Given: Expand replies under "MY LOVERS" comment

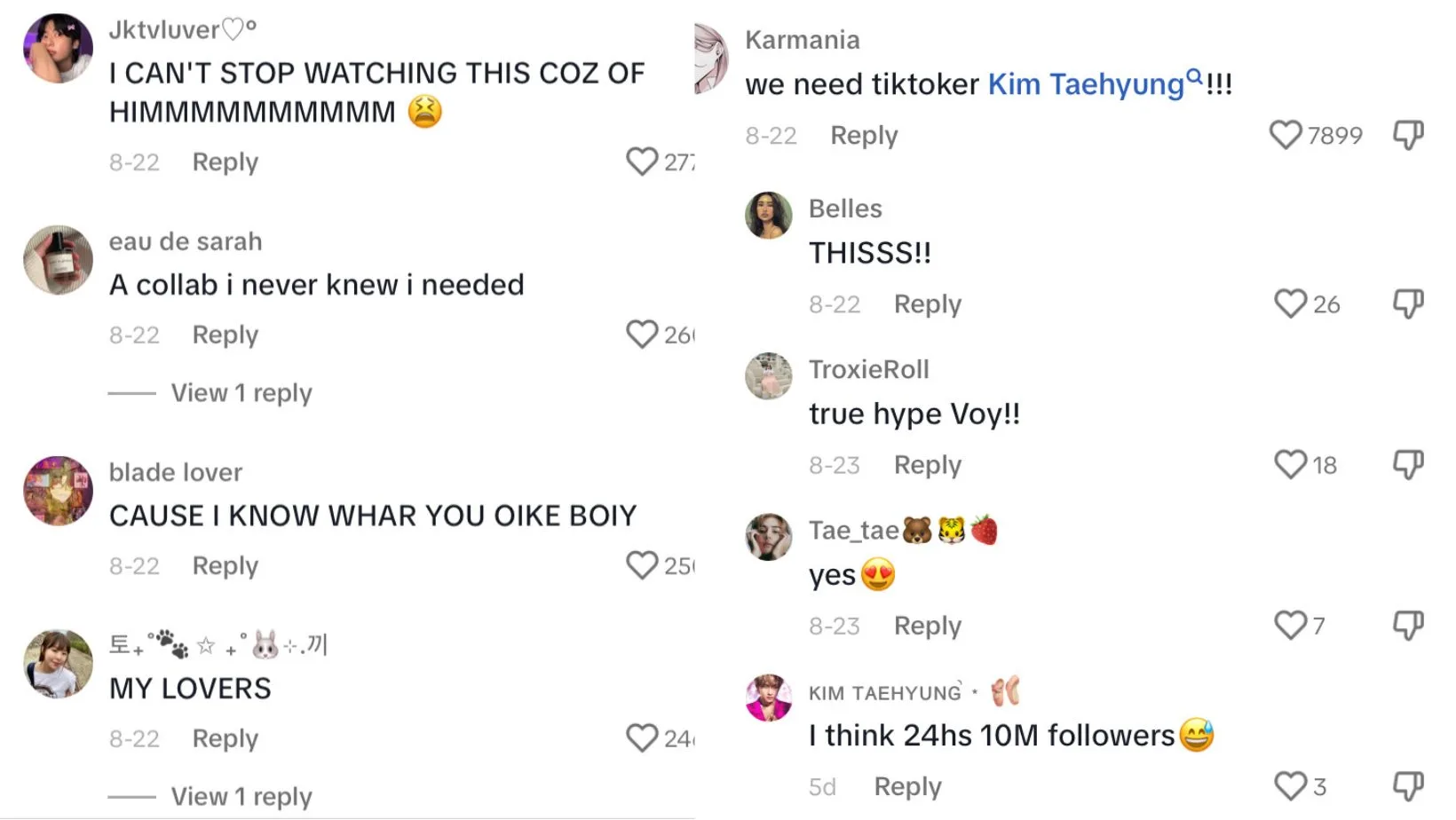Looking at the screenshot, I should point(241,797).
